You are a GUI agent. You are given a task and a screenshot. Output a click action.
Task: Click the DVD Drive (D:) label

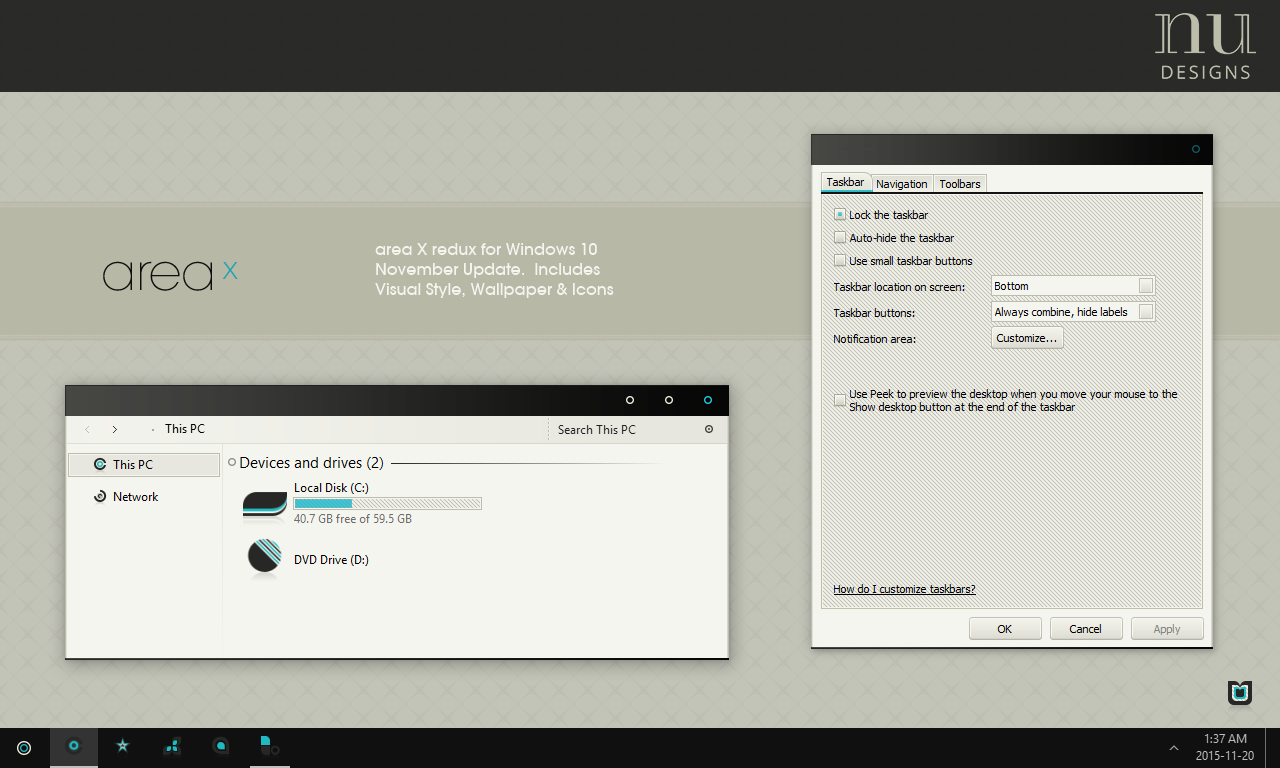[x=331, y=560]
